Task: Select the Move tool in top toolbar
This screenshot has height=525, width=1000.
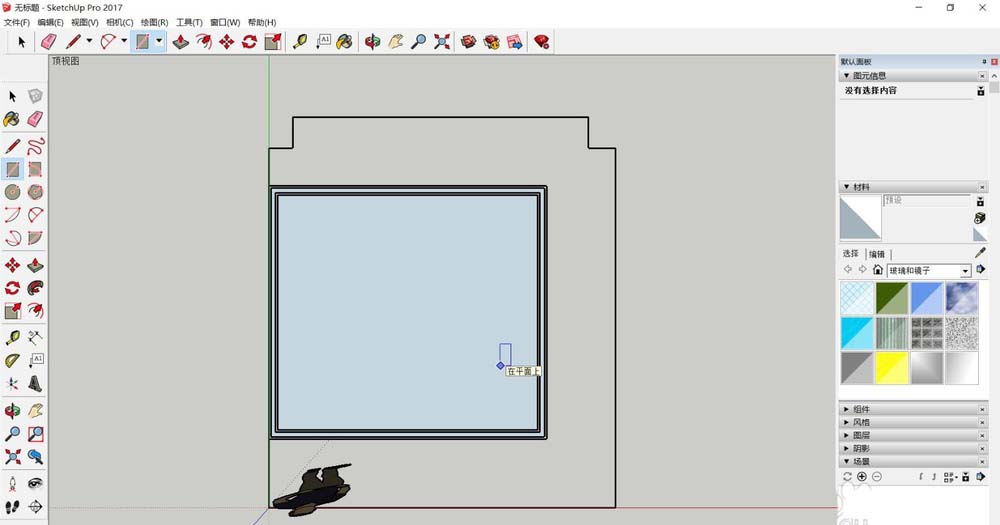Action: click(x=226, y=41)
